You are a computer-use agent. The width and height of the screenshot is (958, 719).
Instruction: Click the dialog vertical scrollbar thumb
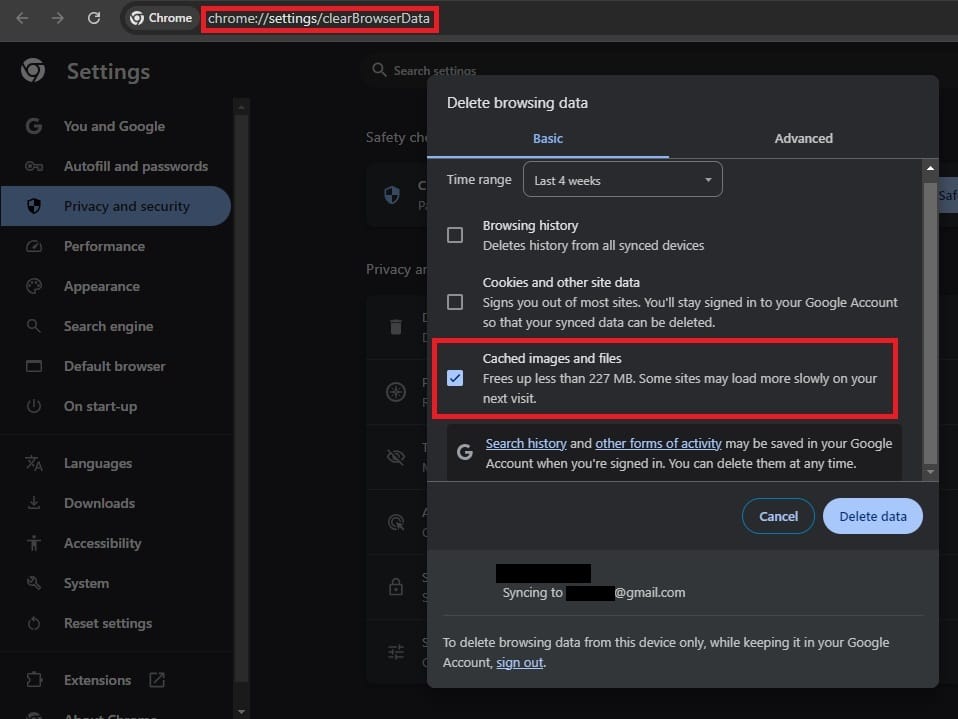(x=930, y=324)
